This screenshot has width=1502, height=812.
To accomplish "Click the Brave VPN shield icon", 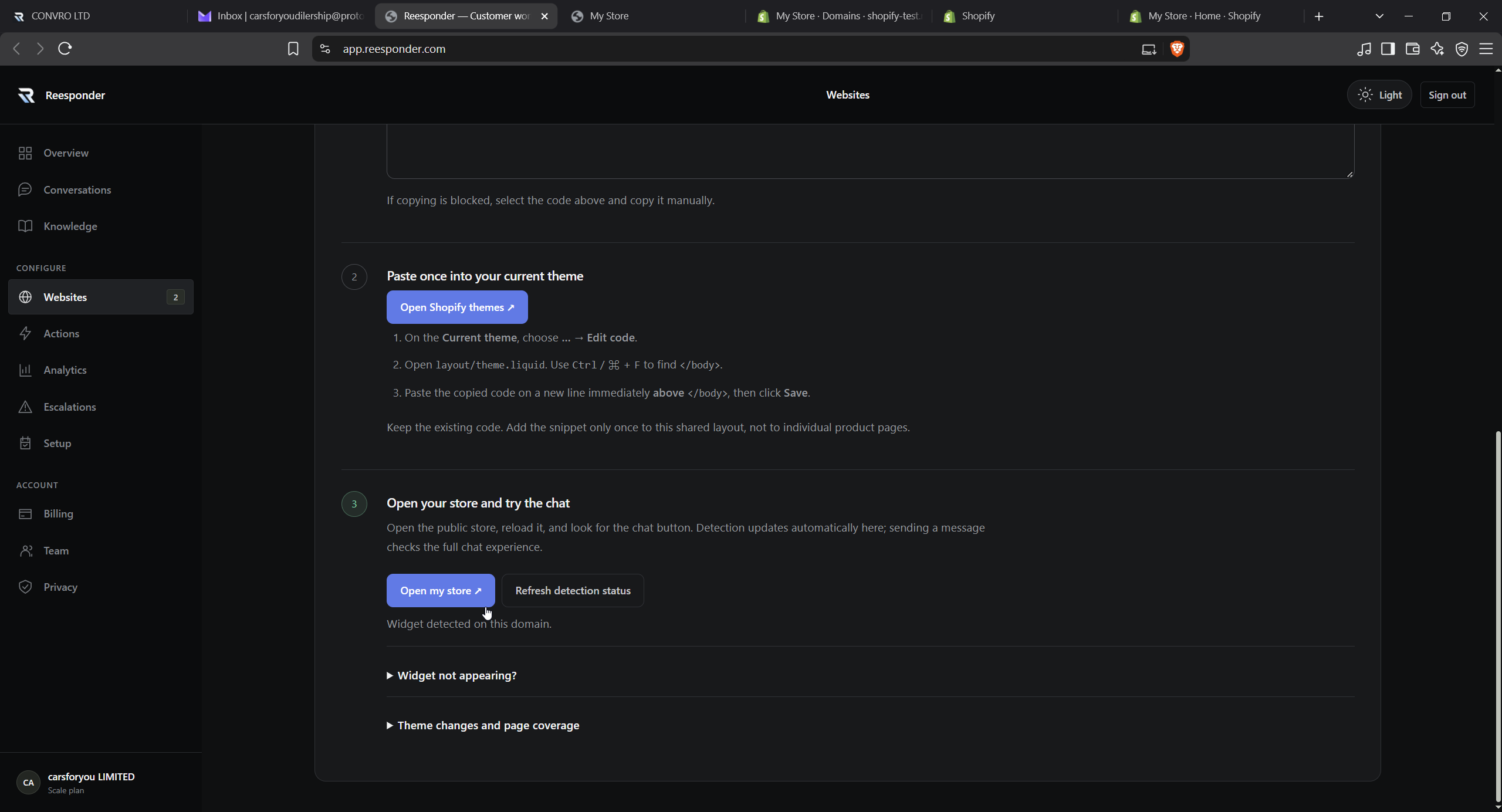I will 1462,49.
